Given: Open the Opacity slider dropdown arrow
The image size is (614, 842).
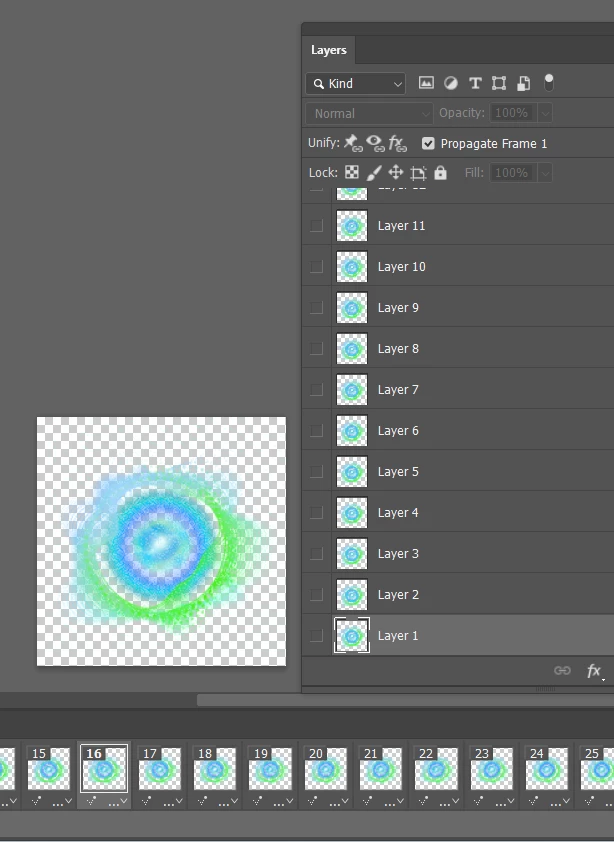Looking at the screenshot, I should (545, 113).
